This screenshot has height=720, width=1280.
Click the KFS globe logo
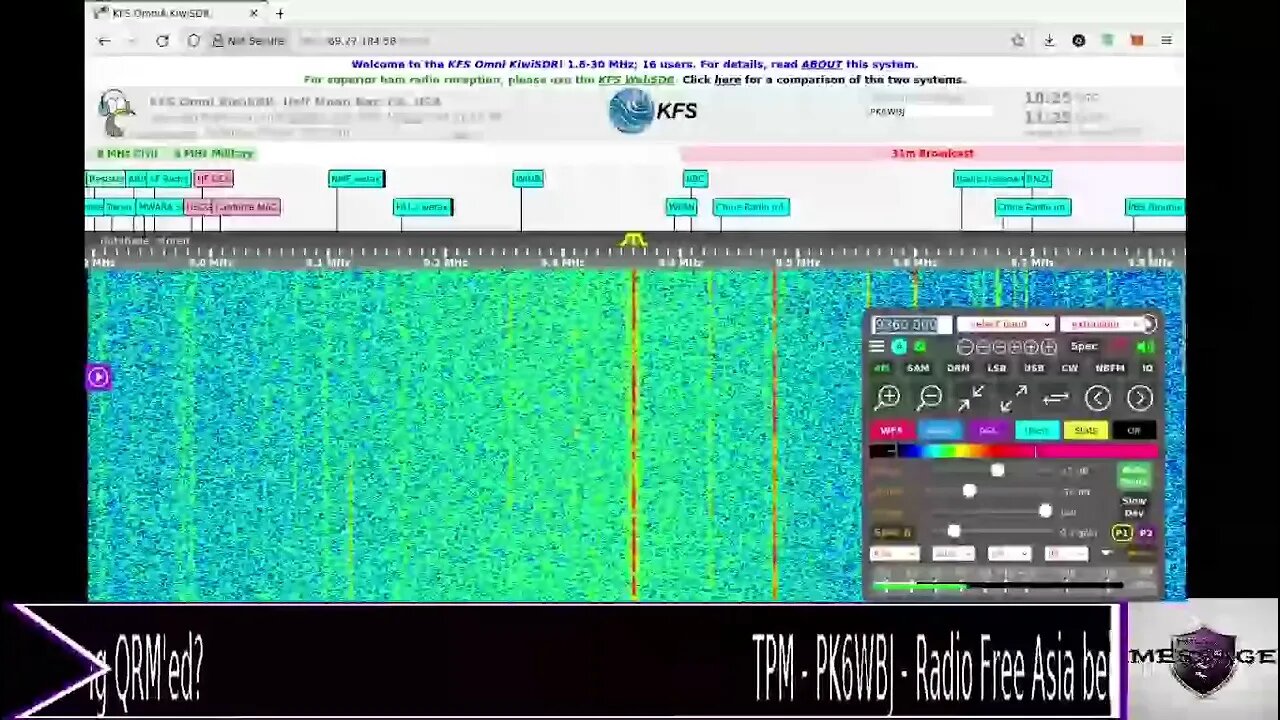tap(653, 111)
